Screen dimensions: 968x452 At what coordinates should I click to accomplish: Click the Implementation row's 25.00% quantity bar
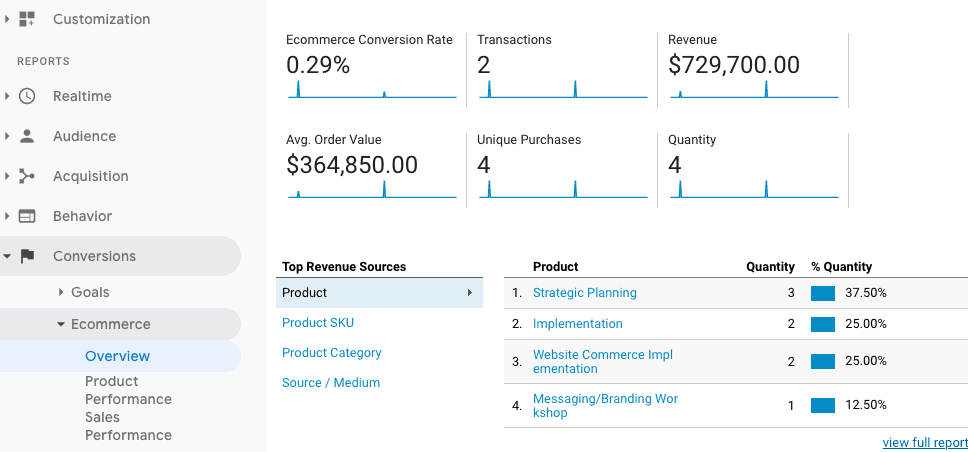(823, 324)
